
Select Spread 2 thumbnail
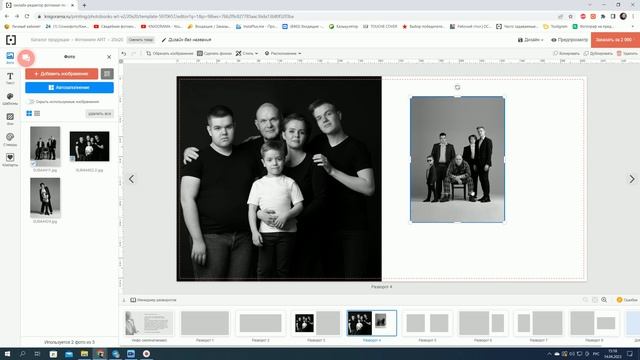point(260,323)
